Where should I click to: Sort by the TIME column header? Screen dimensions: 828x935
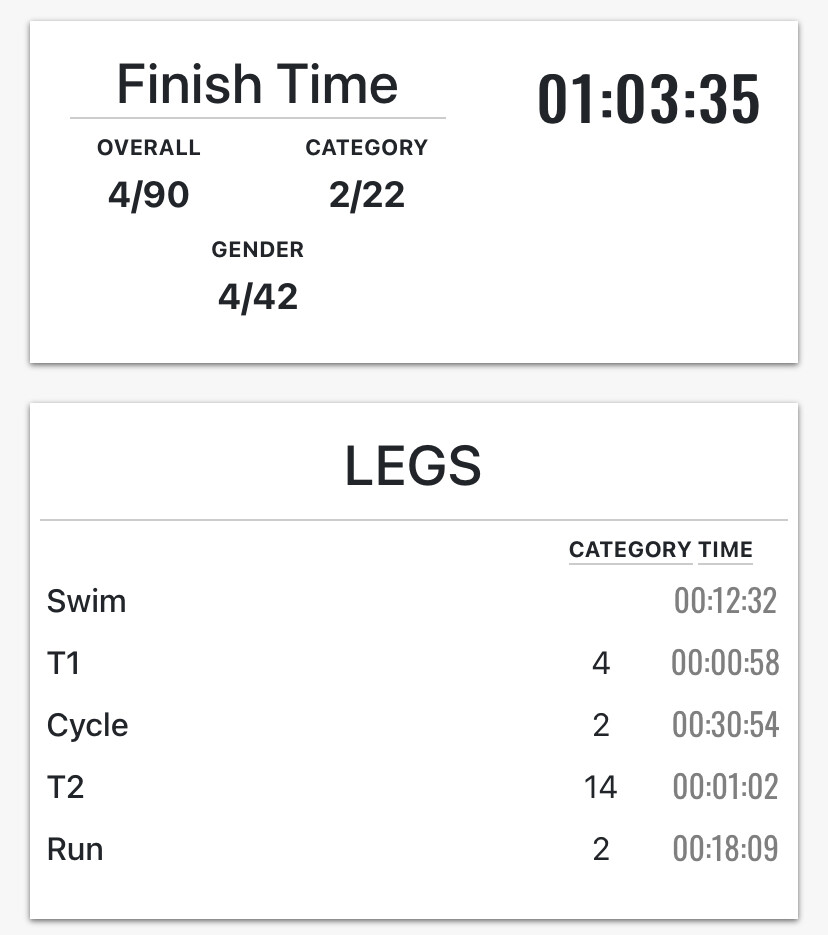coord(725,550)
